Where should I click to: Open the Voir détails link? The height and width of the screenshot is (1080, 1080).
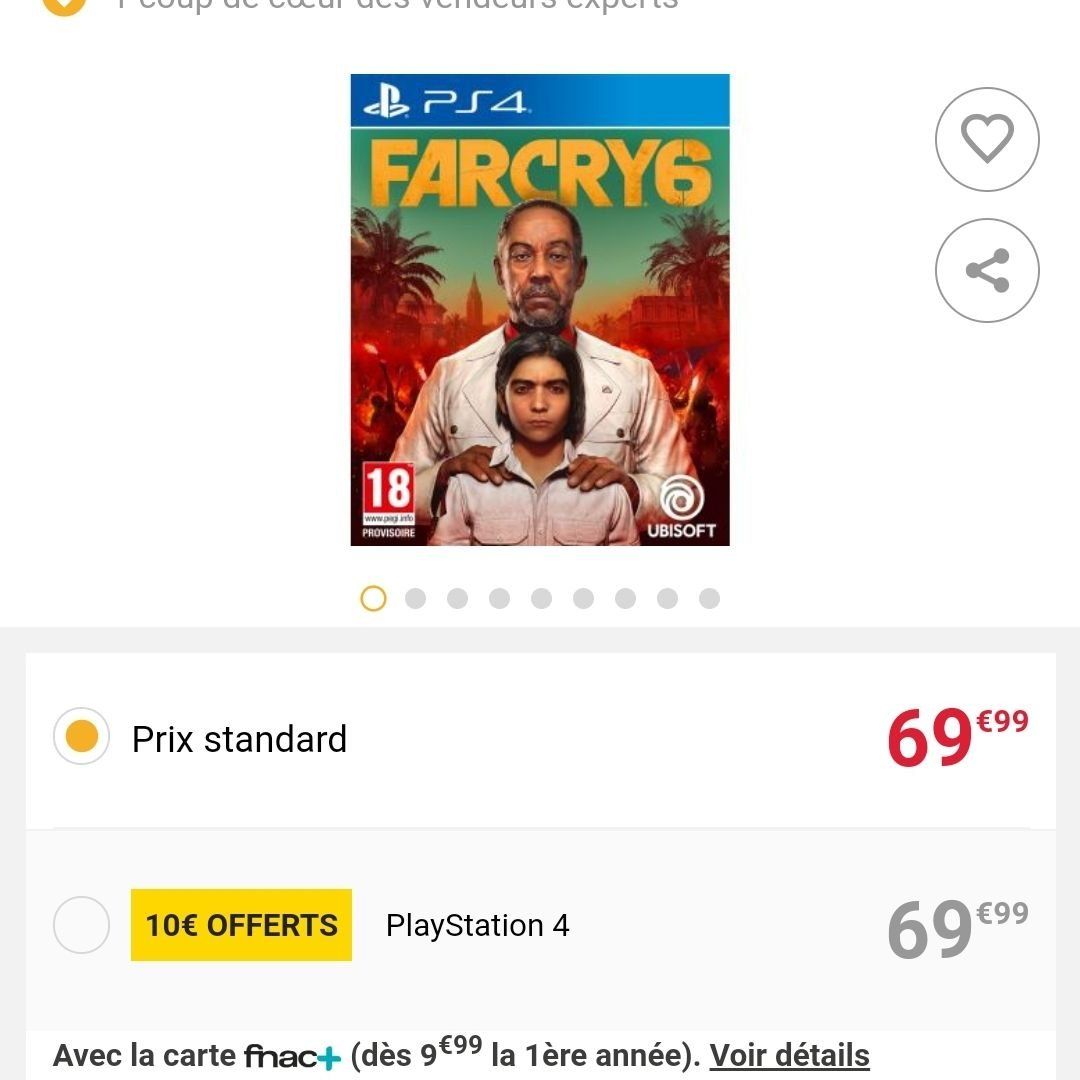[789, 1055]
